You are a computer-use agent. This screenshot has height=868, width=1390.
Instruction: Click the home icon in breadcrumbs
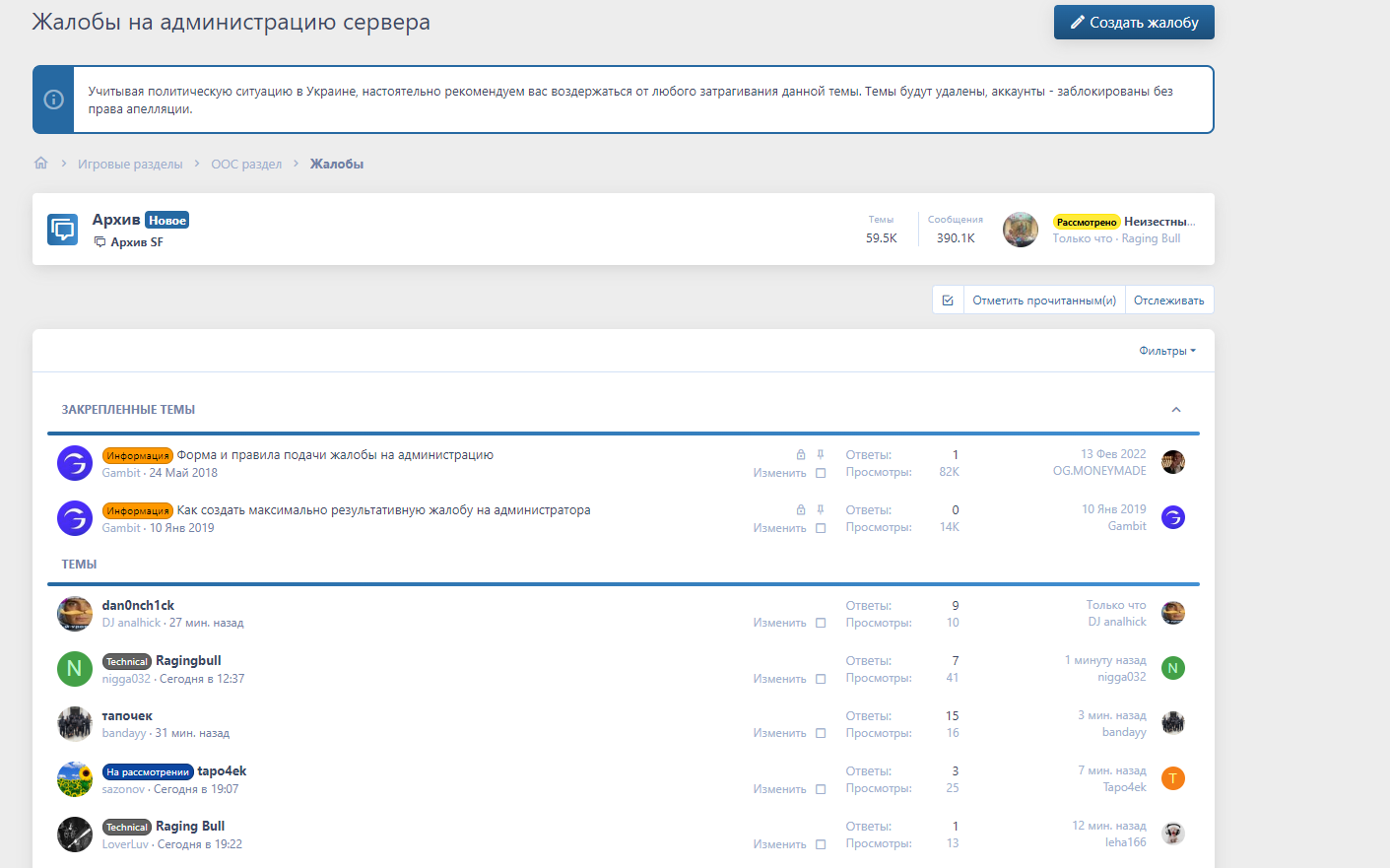click(x=40, y=164)
